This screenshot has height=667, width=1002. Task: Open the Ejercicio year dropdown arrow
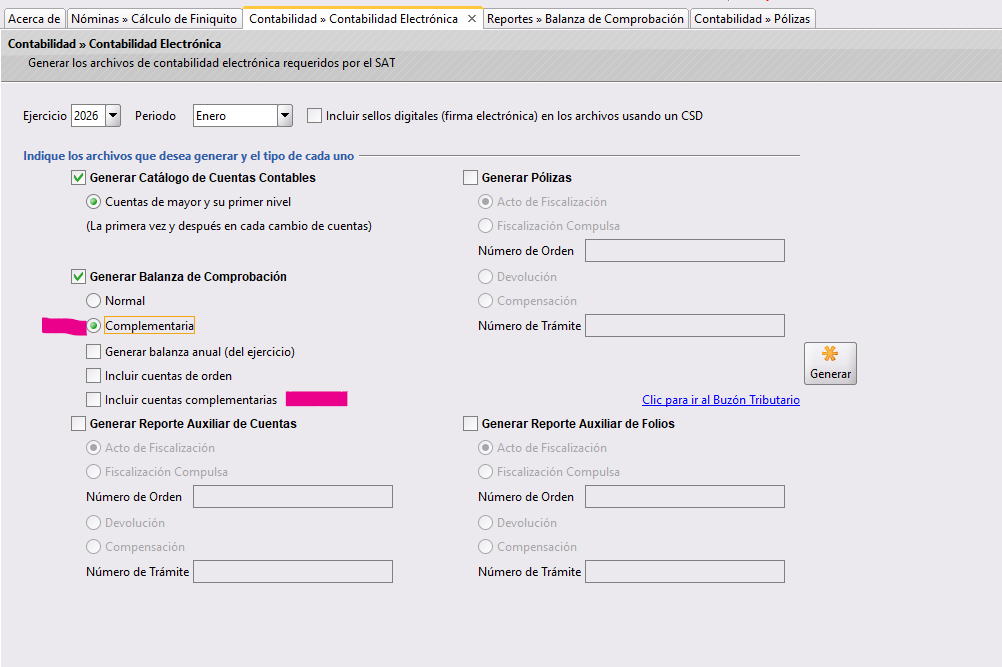point(113,116)
